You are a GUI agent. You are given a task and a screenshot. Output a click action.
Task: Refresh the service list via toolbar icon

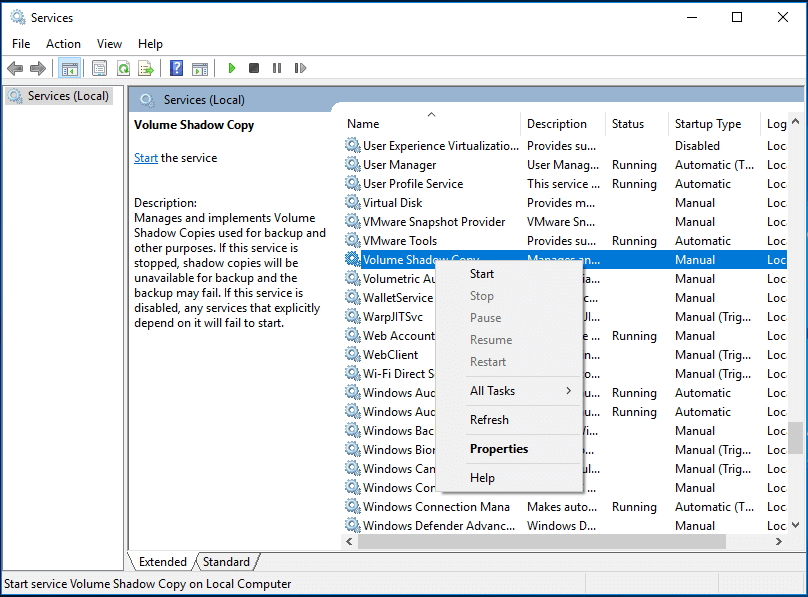coord(122,68)
